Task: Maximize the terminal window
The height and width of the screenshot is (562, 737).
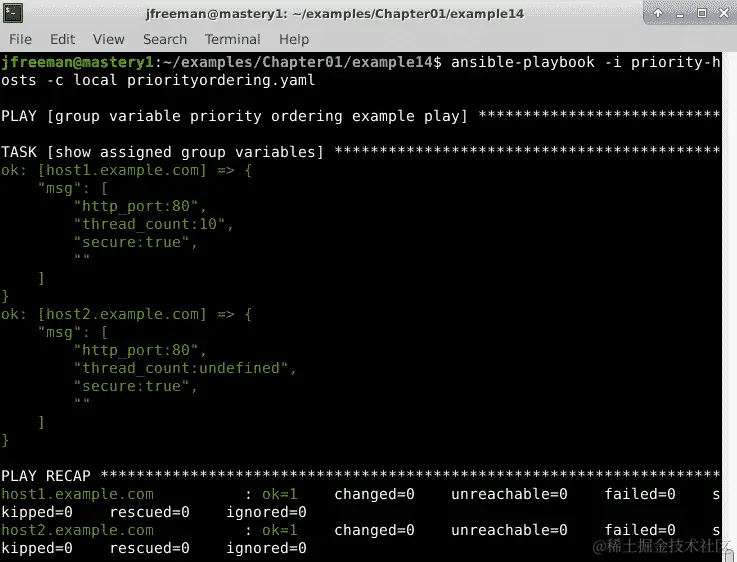Action: [702, 13]
